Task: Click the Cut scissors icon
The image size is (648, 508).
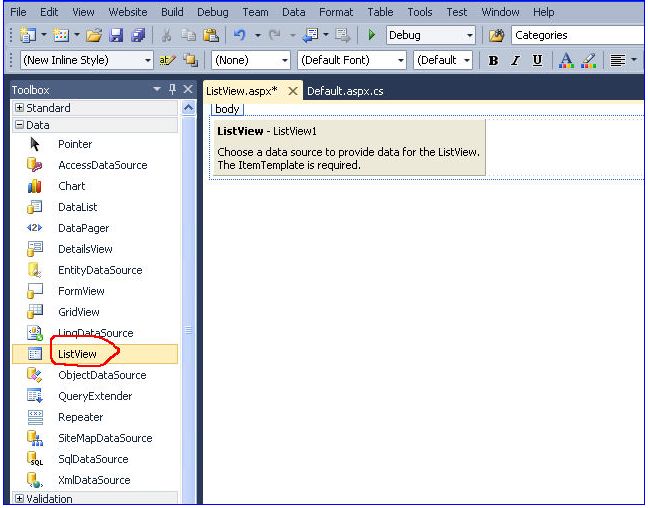Action: [166, 36]
